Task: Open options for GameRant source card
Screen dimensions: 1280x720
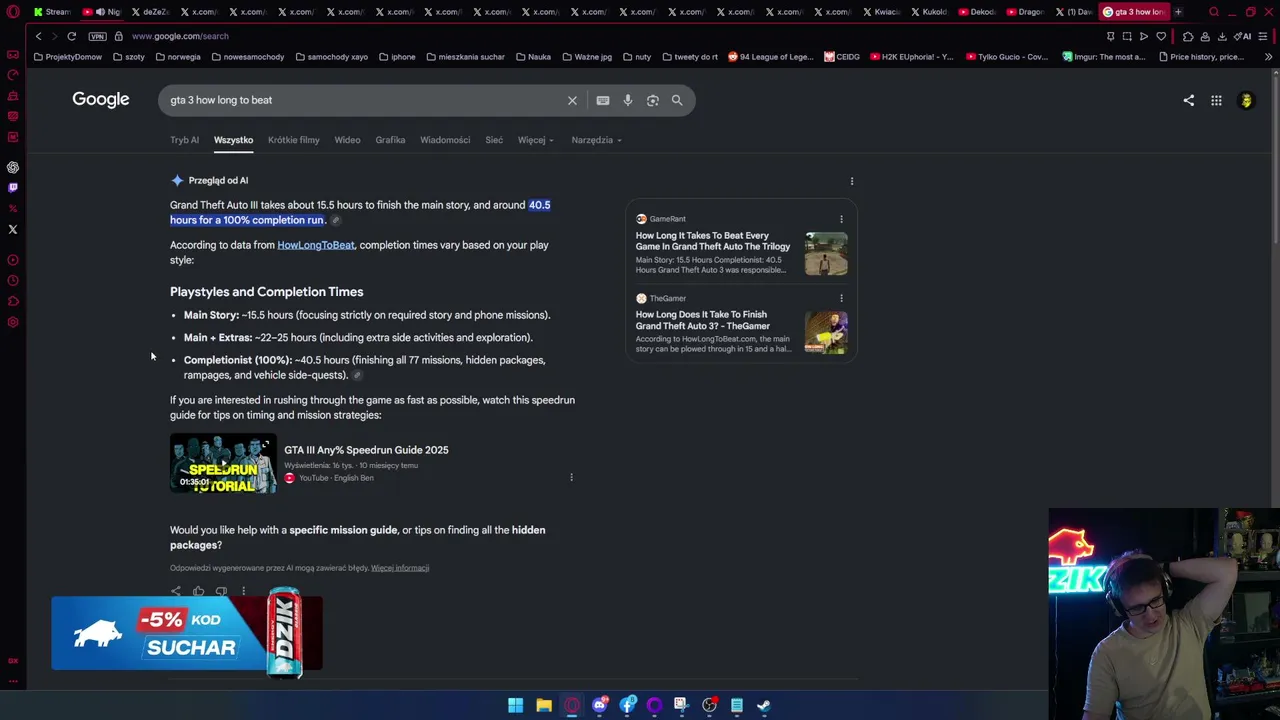Action: 841,219
